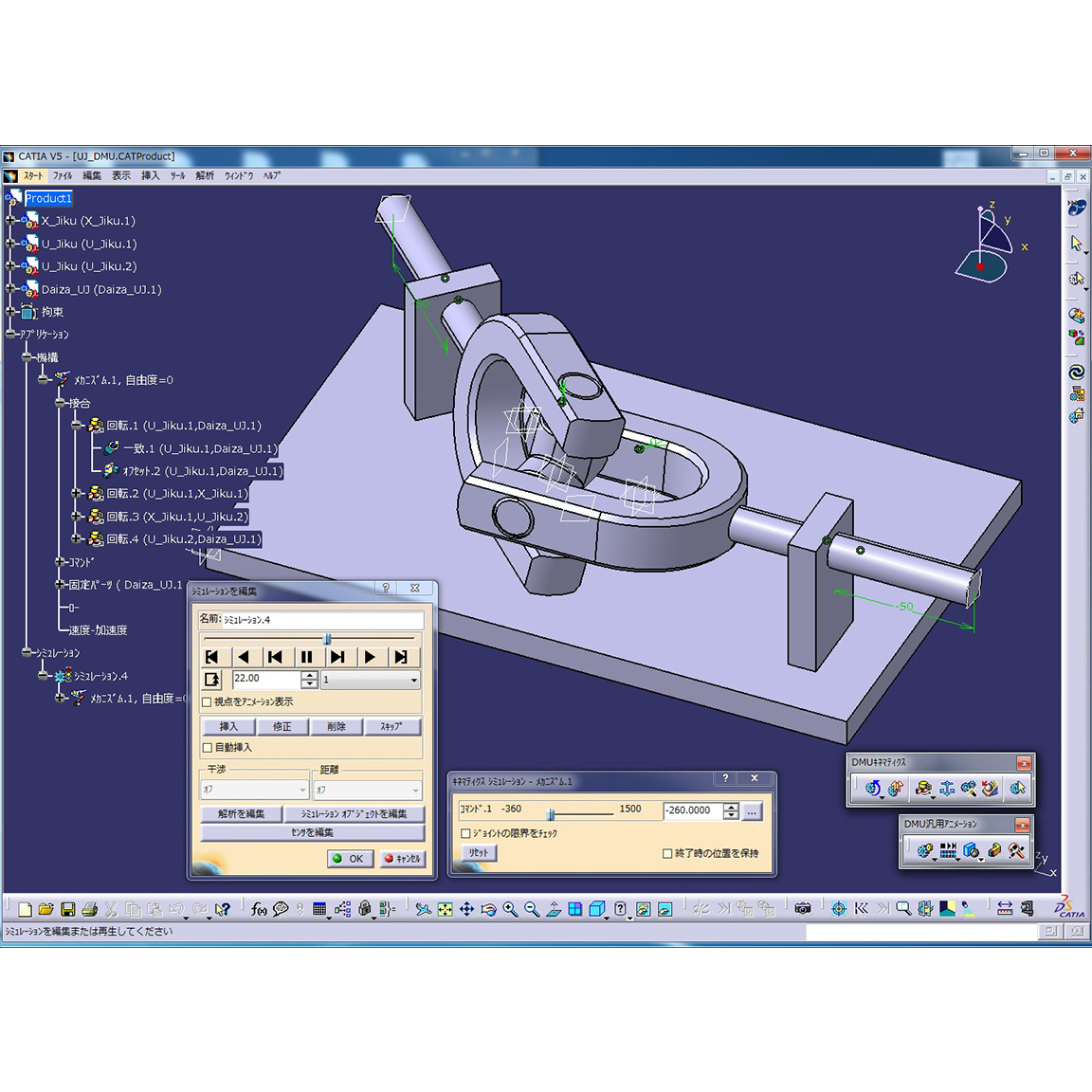Open the step value dropdown showing 1
Viewport: 1092px width, 1092px height.
tap(371, 680)
